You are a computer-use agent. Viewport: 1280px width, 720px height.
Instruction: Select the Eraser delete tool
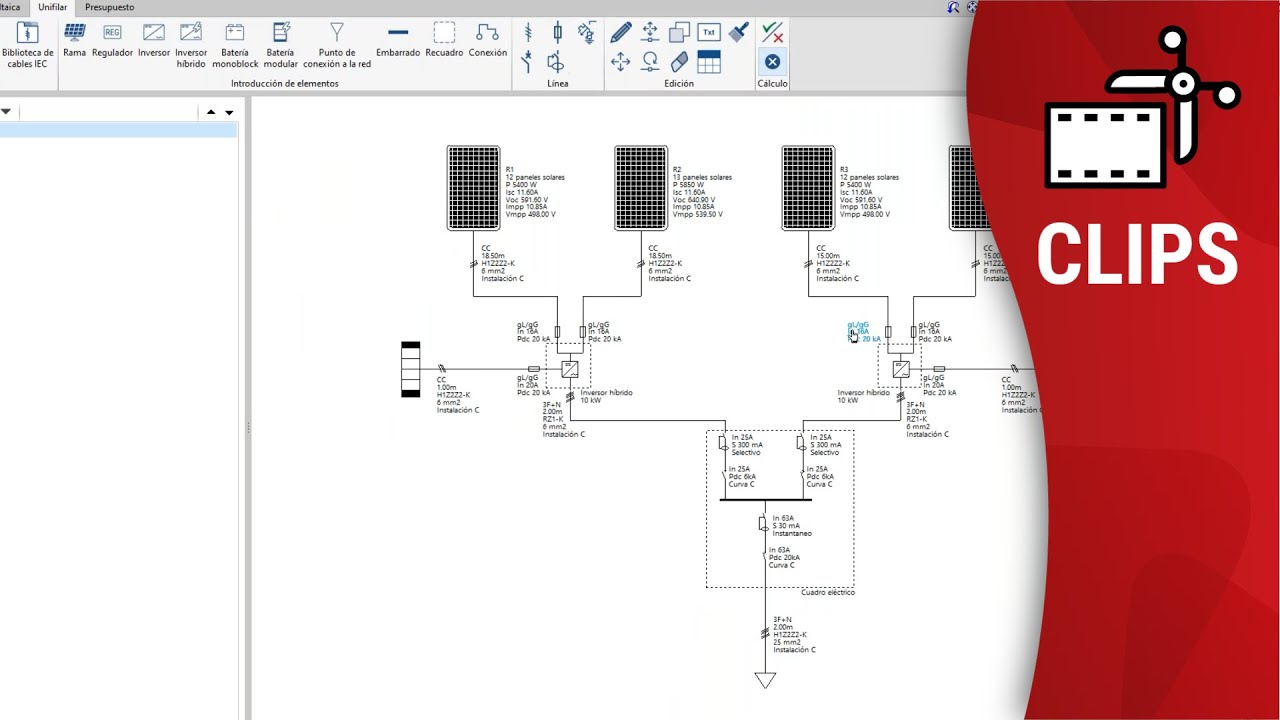tap(679, 62)
